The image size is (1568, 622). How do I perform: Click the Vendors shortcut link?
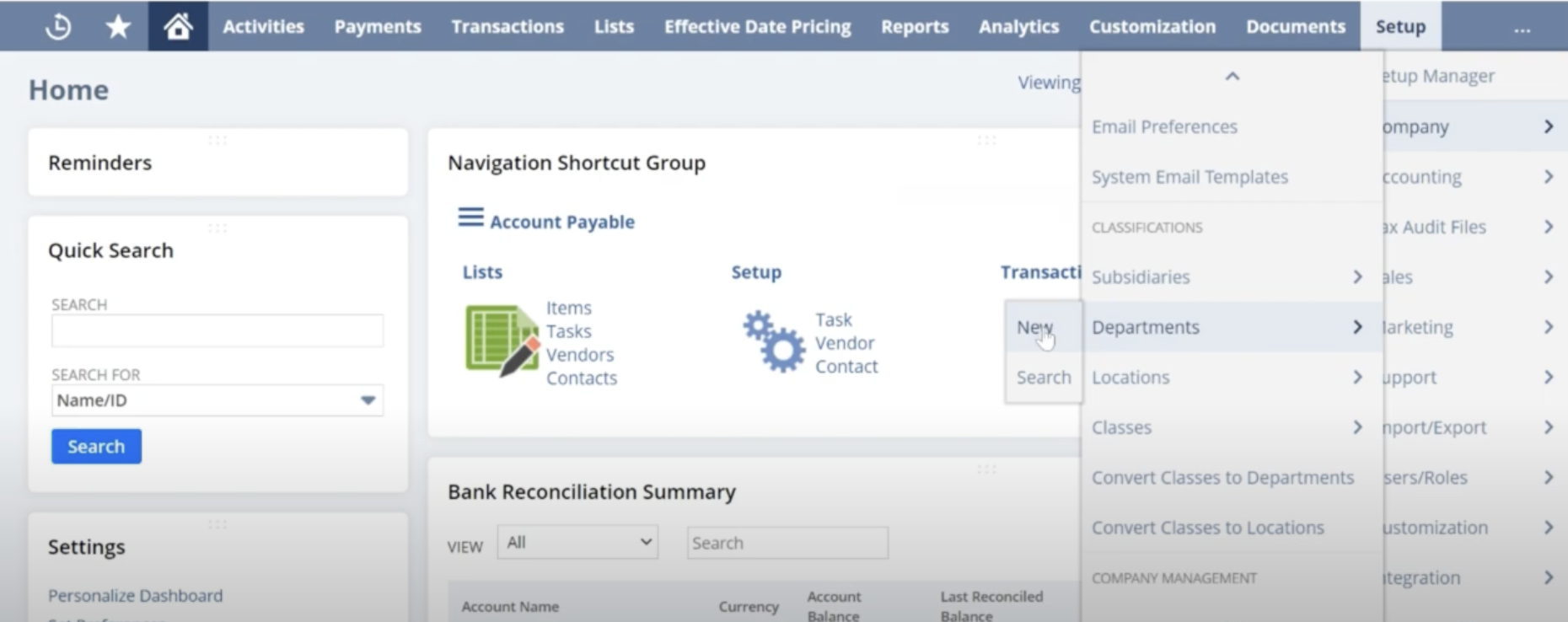click(x=580, y=354)
